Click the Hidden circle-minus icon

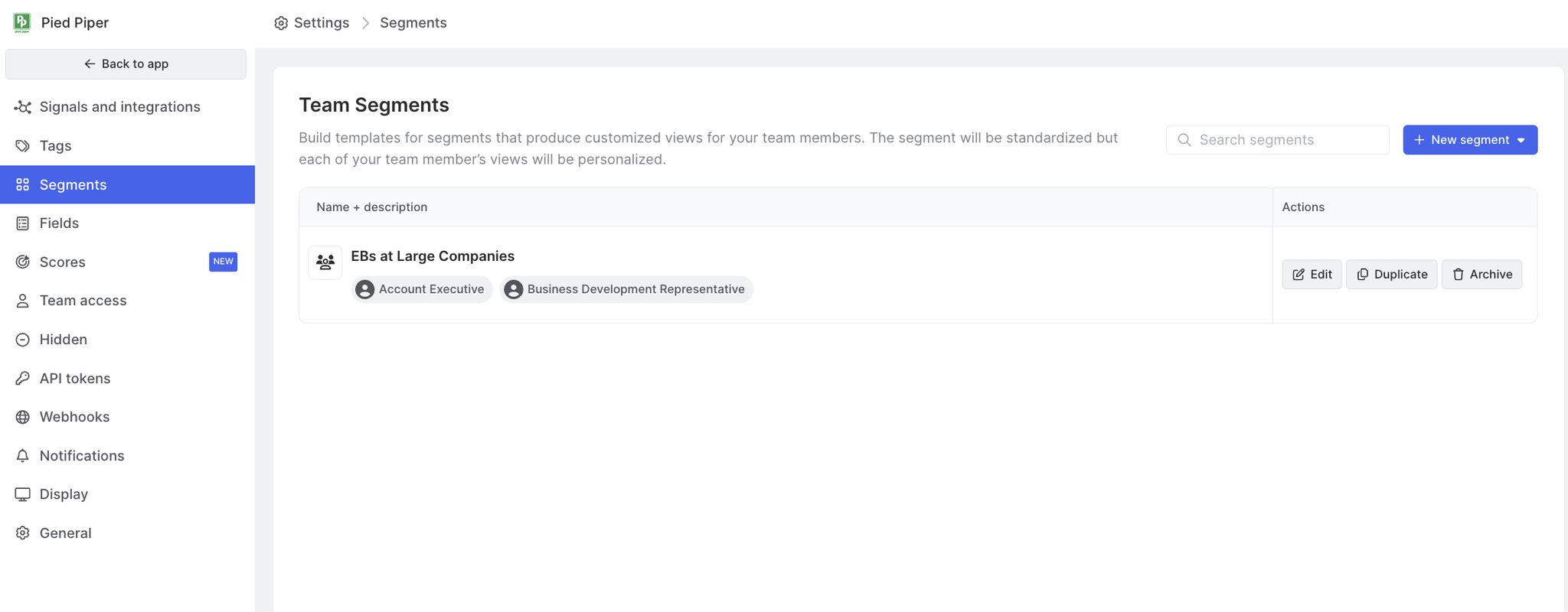(23, 340)
